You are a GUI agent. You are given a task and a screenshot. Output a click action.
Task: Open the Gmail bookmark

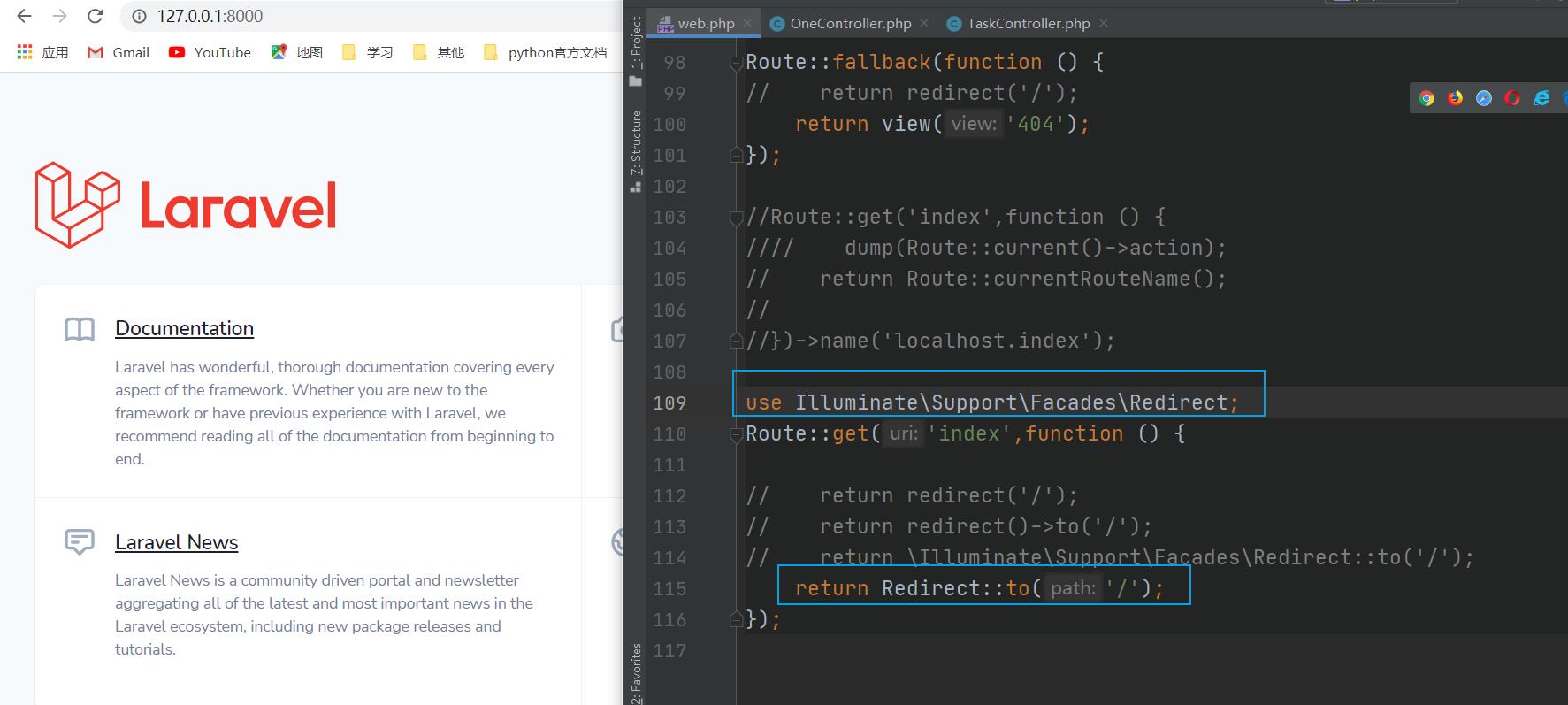[119, 52]
